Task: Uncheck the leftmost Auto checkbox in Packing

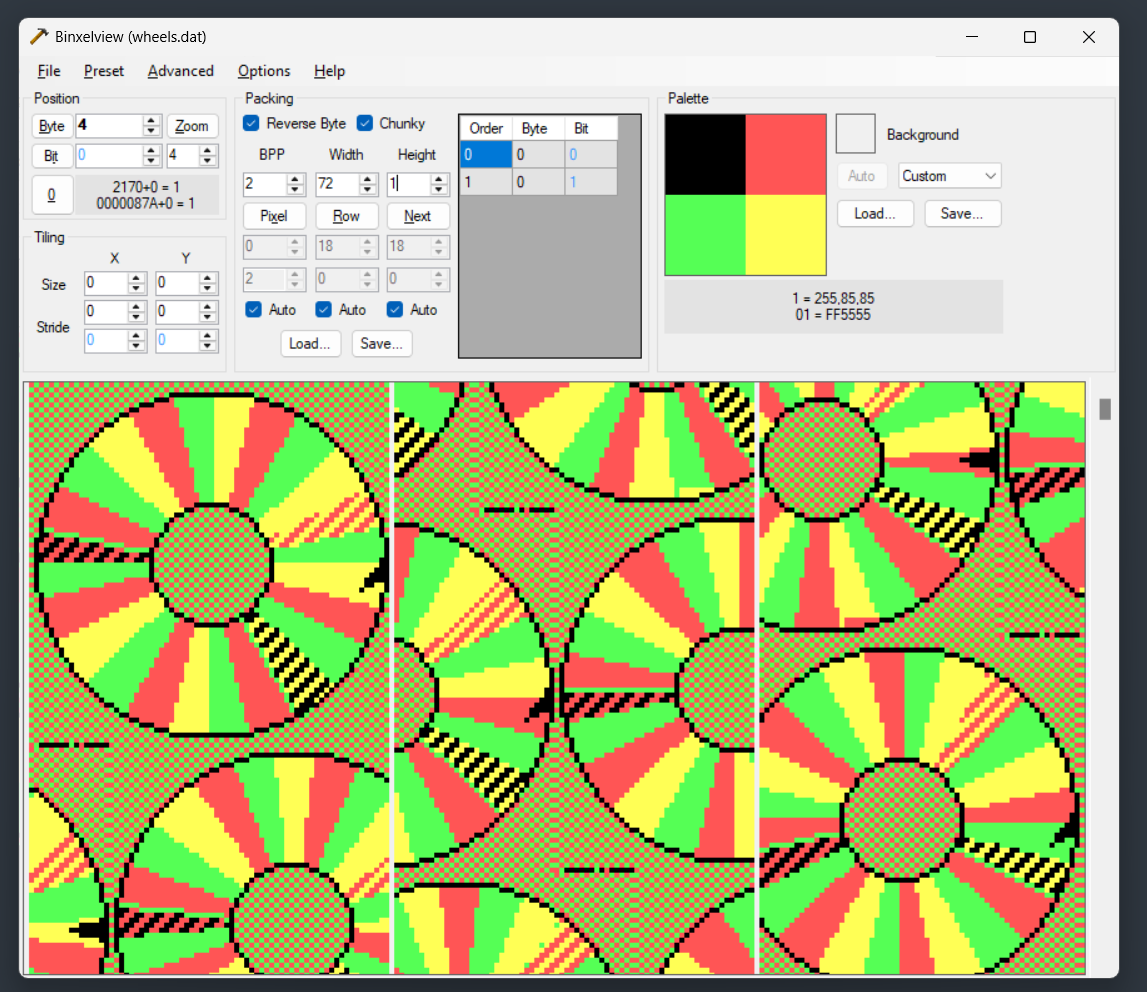Action: 253,310
